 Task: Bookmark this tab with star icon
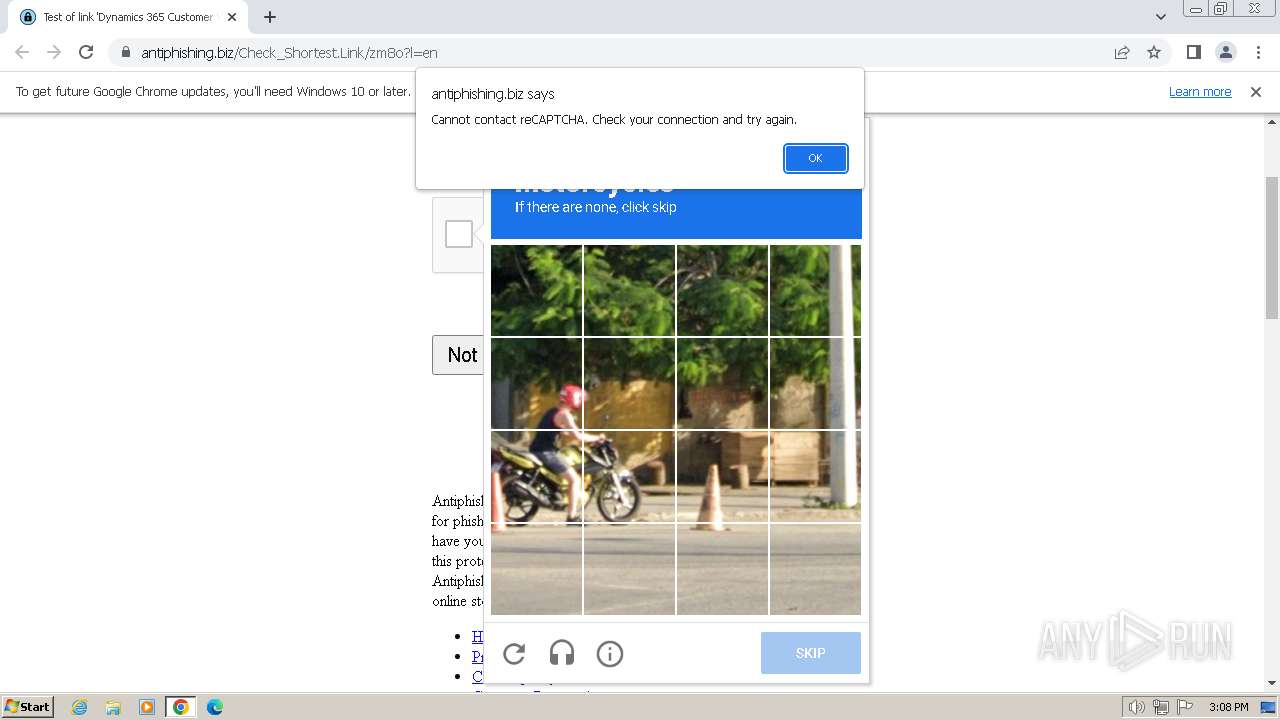point(1154,52)
